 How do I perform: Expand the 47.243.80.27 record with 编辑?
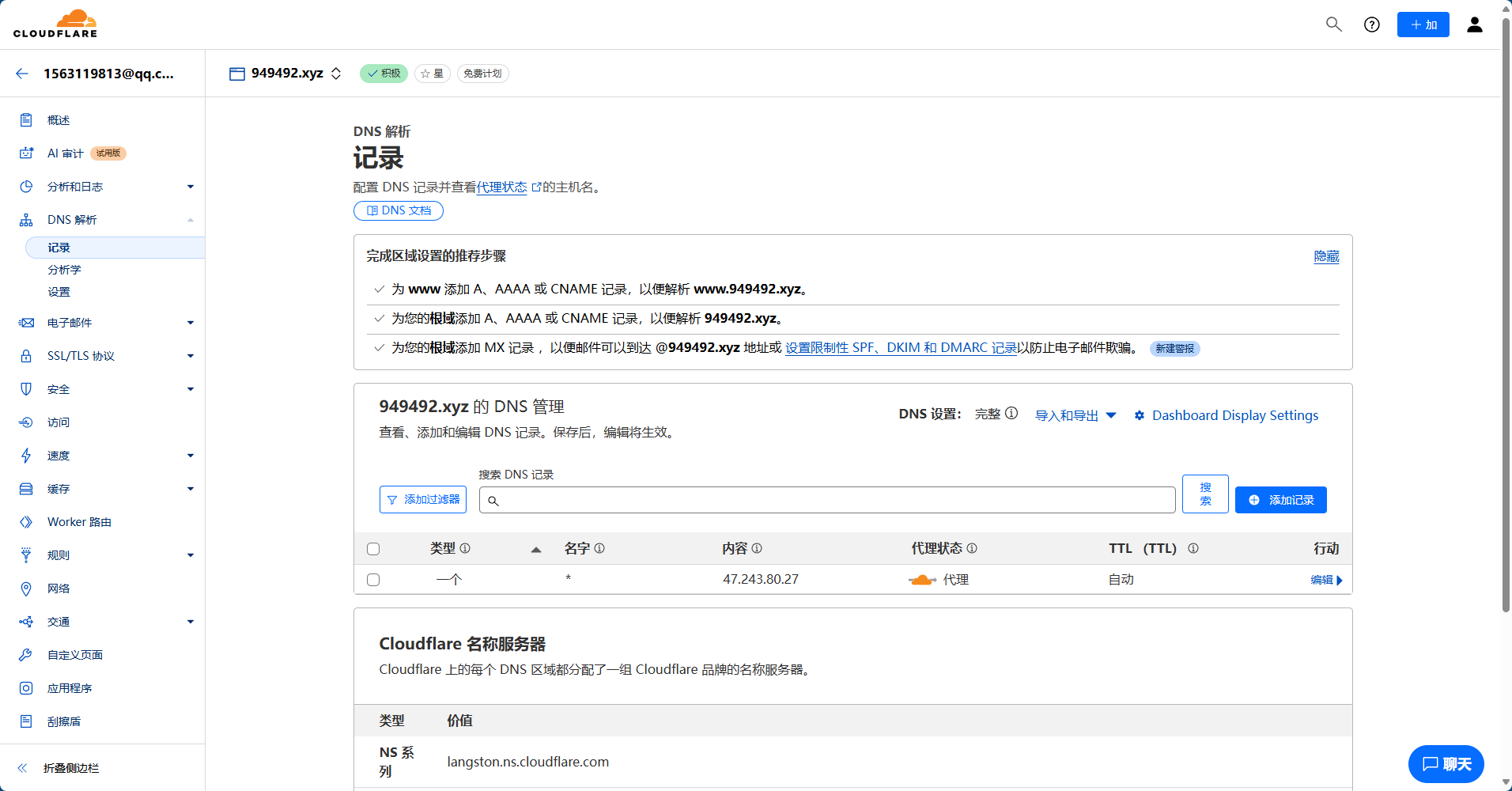[x=1326, y=580]
